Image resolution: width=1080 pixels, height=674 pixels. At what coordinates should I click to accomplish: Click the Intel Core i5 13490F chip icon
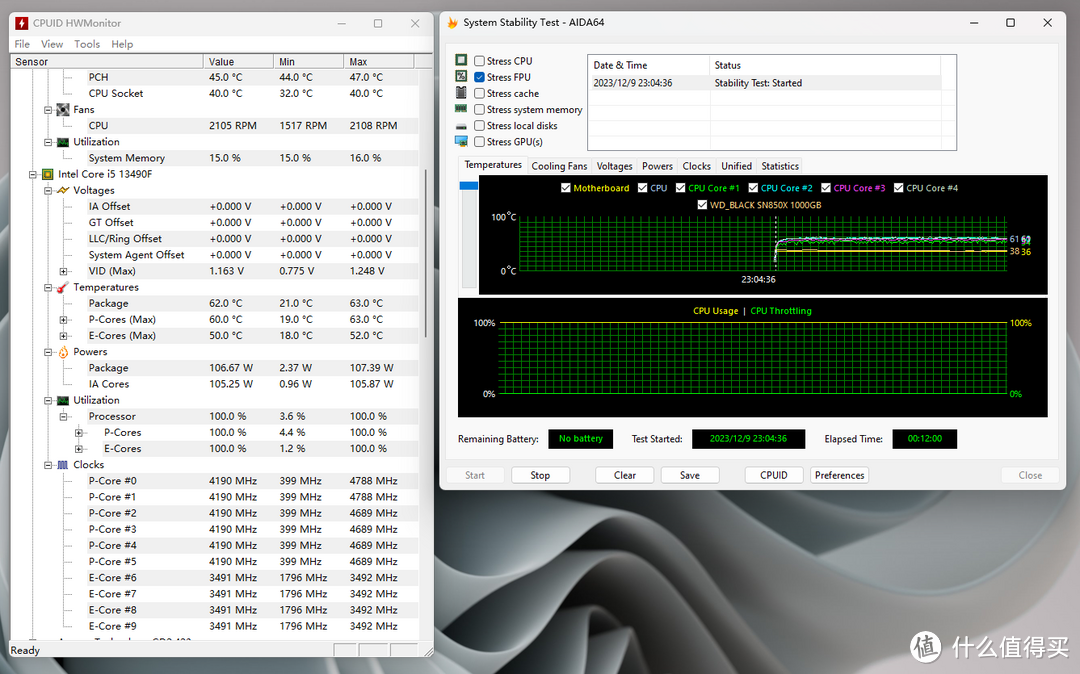tap(48, 174)
